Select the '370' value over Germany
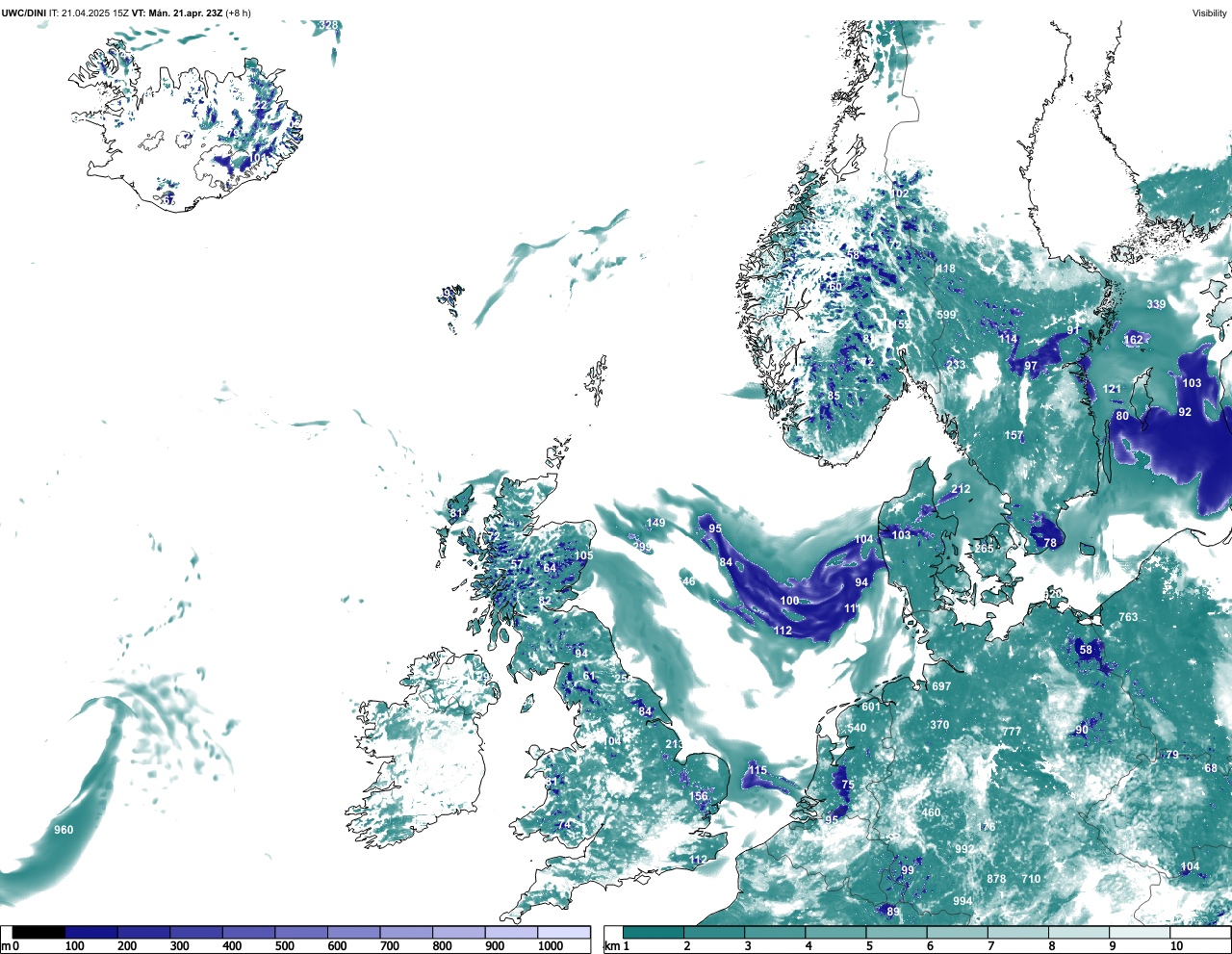Image resolution: width=1232 pixels, height=954 pixels. coord(939,725)
